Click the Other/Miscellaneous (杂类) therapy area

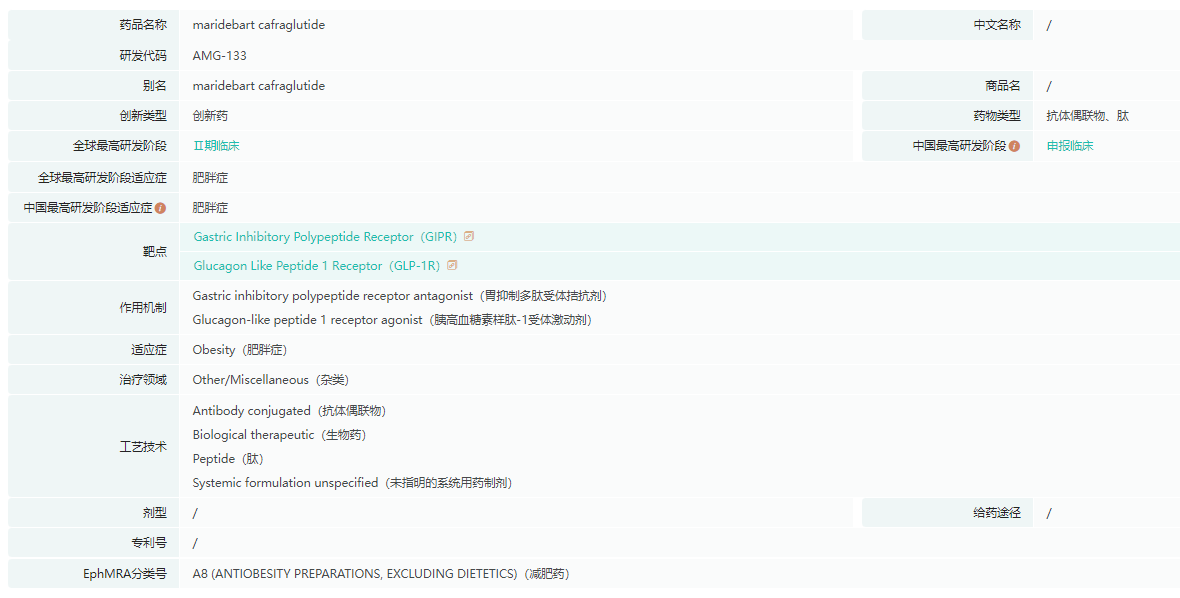(x=270, y=380)
